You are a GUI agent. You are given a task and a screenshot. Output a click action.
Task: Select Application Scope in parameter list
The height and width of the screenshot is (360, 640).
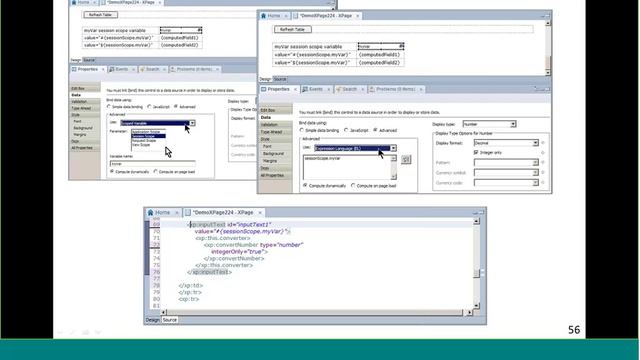tap(146, 132)
